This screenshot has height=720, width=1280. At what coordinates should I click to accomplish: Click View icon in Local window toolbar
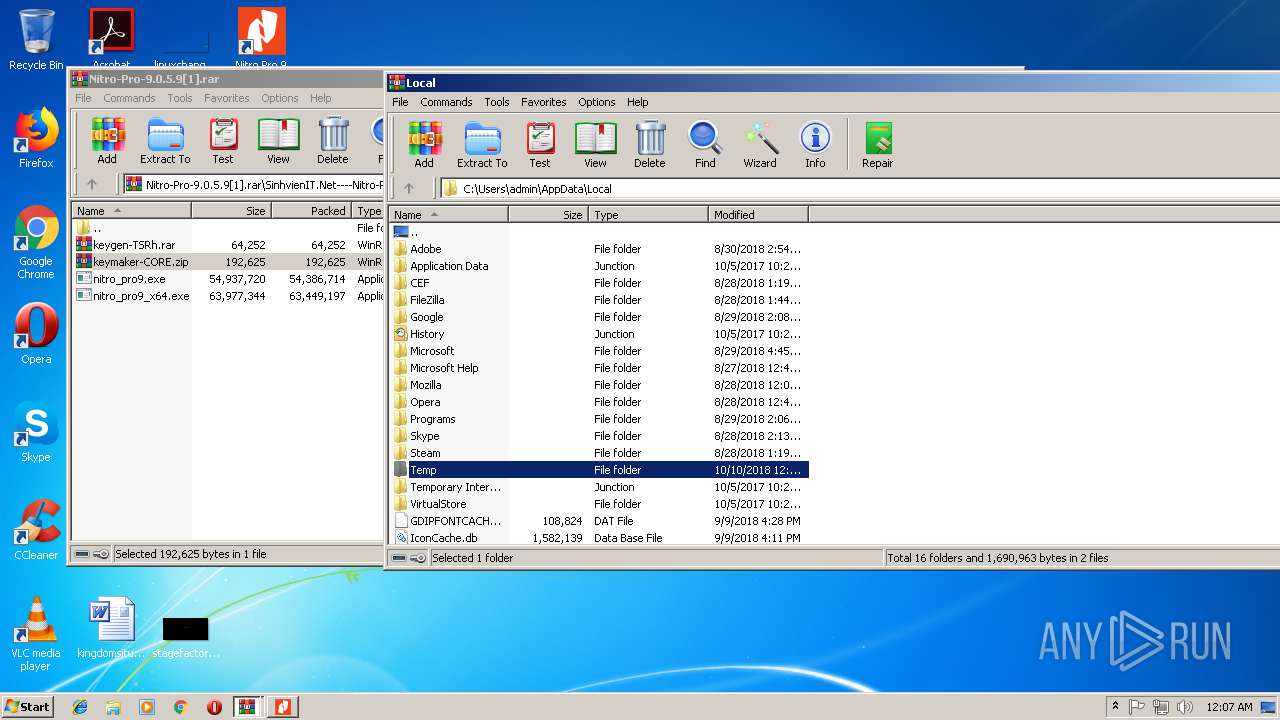[x=595, y=144]
